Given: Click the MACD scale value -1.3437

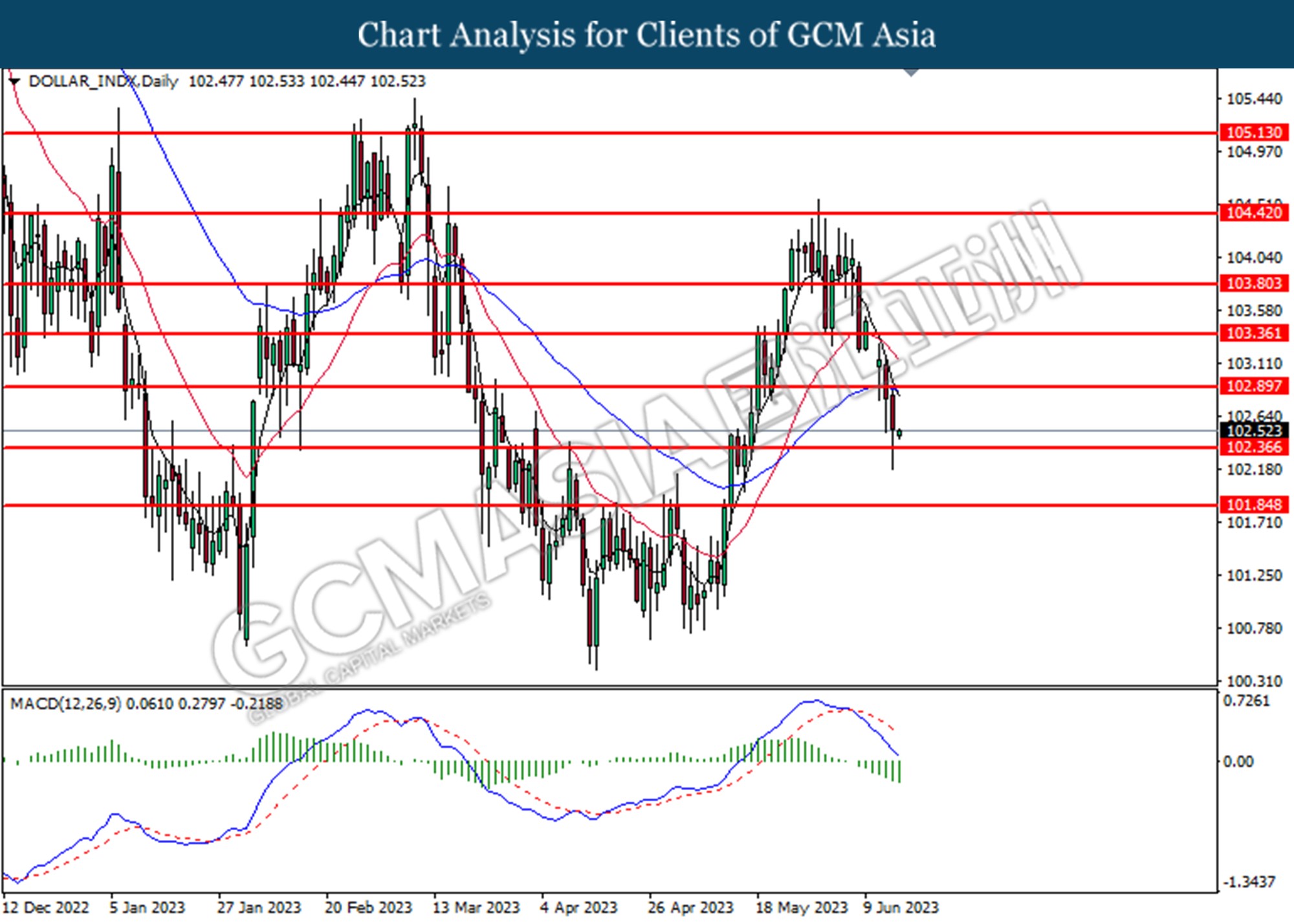Looking at the screenshot, I should pyautogui.click(x=1249, y=882).
